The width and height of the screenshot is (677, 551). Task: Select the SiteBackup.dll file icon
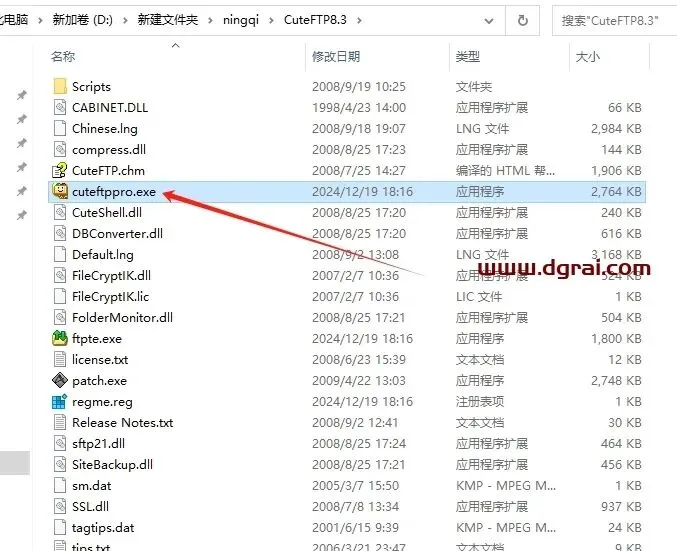pos(60,465)
